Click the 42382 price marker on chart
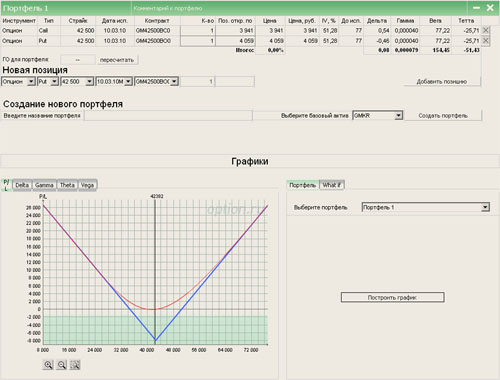This screenshot has width=500, height=380. [x=157, y=196]
